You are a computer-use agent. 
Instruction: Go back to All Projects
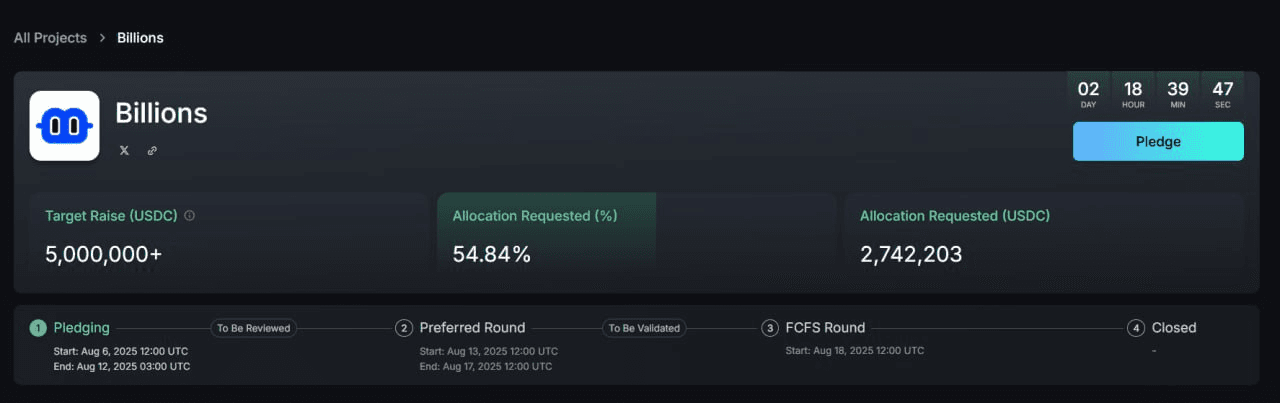coord(50,38)
